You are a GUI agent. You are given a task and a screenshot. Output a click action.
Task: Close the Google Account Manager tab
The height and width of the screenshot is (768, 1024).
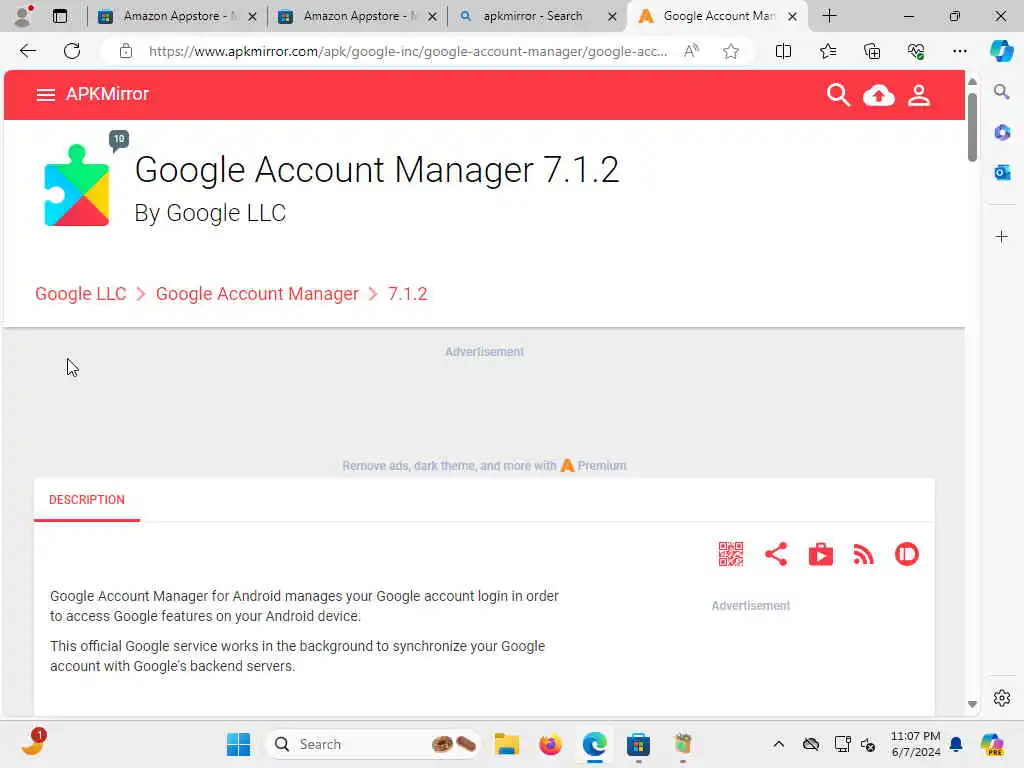792,16
